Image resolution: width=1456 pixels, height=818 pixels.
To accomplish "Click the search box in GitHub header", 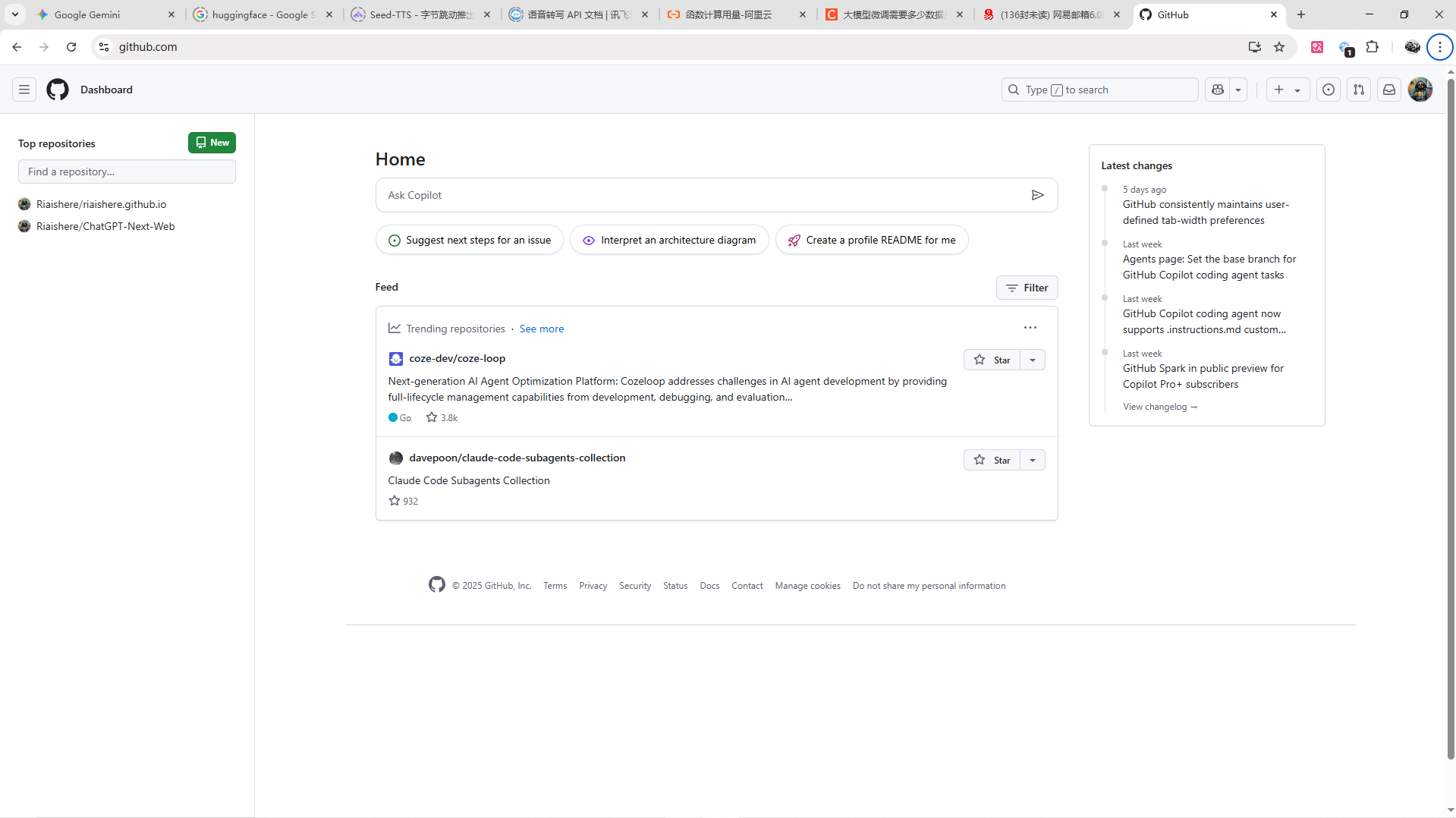I will [x=1099, y=90].
